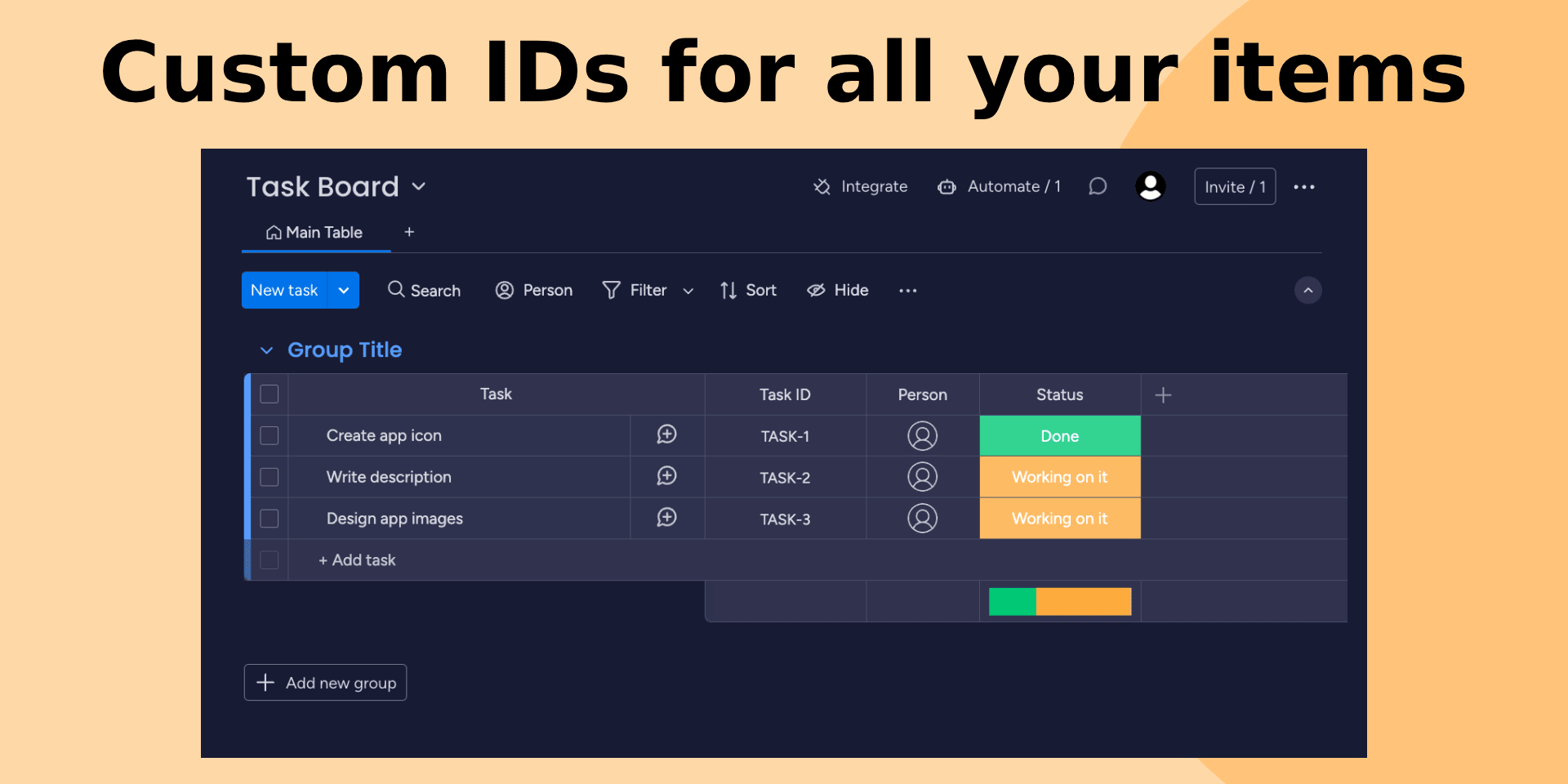Expand the Filter options chevron

coord(688,291)
